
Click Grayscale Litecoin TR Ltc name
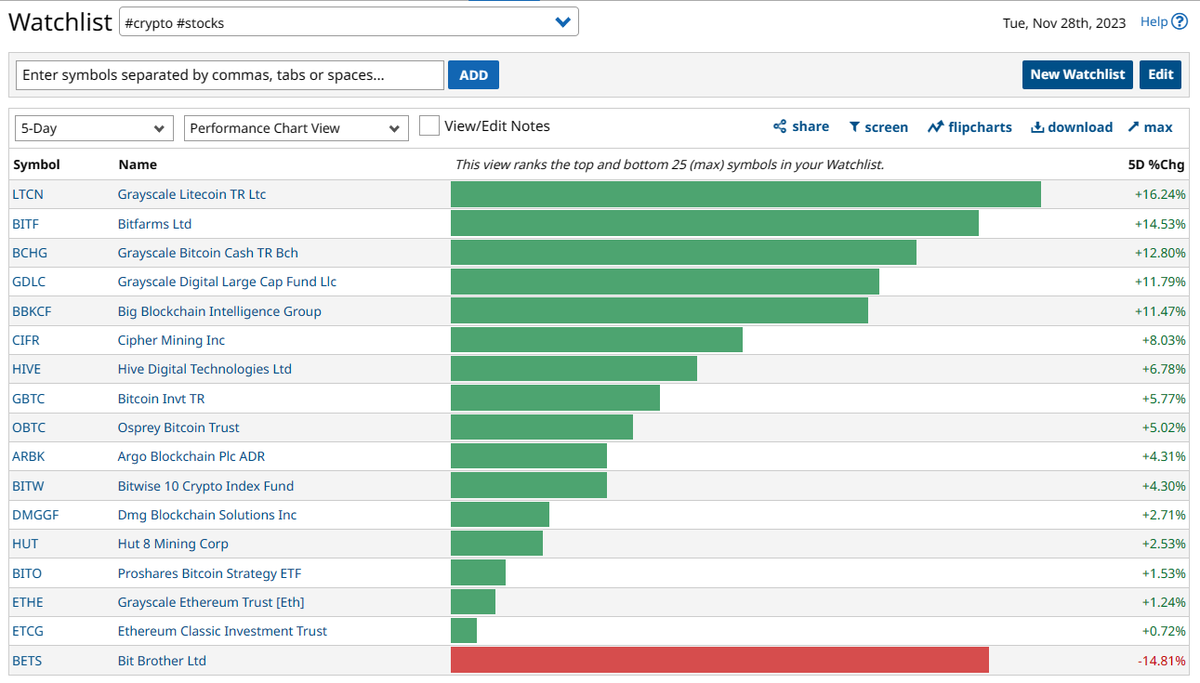[192, 194]
